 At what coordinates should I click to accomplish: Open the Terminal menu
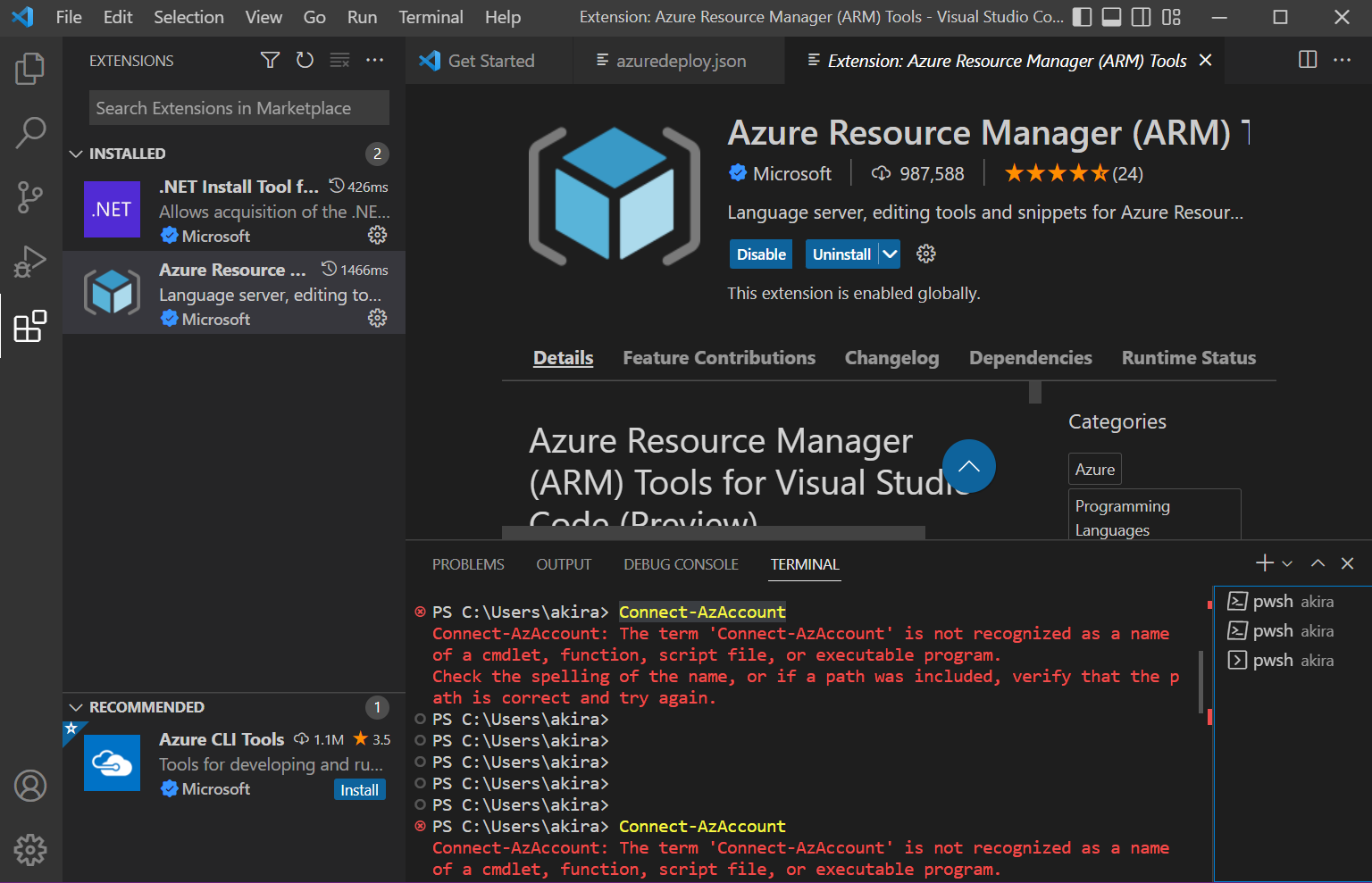[431, 17]
